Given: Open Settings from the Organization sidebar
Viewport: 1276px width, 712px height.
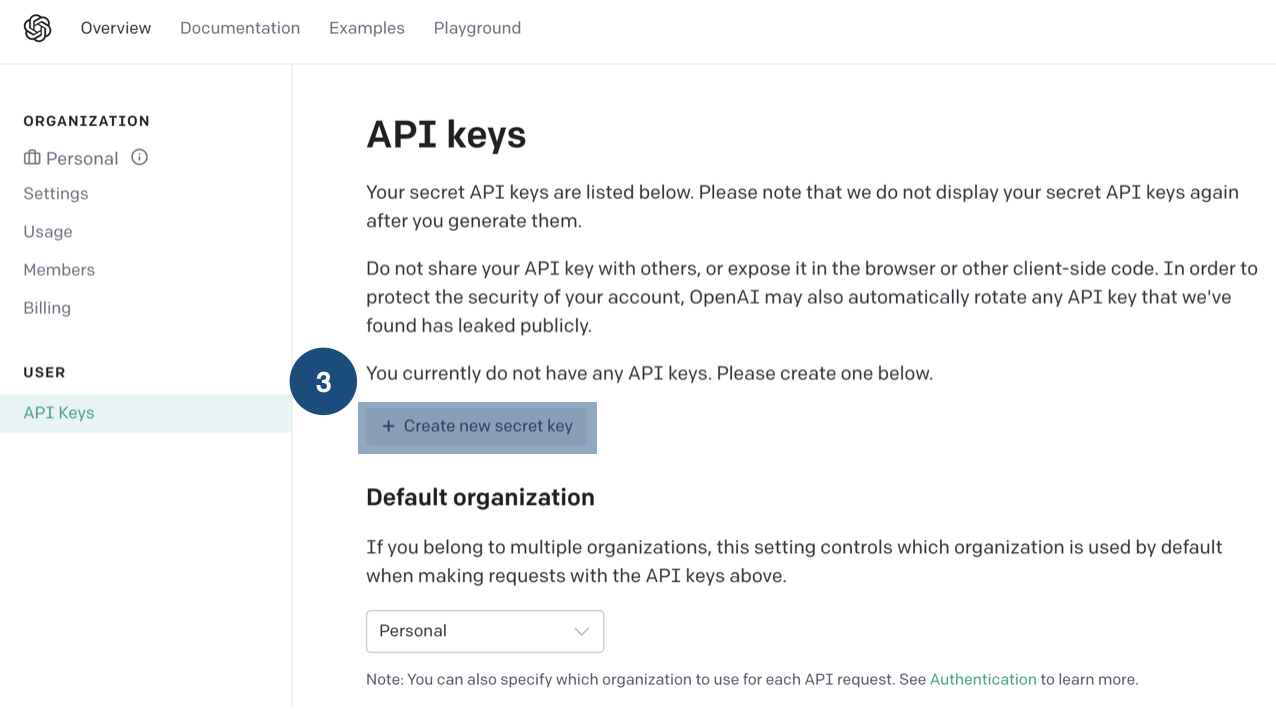Looking at the screenshot, I should 55,193.
